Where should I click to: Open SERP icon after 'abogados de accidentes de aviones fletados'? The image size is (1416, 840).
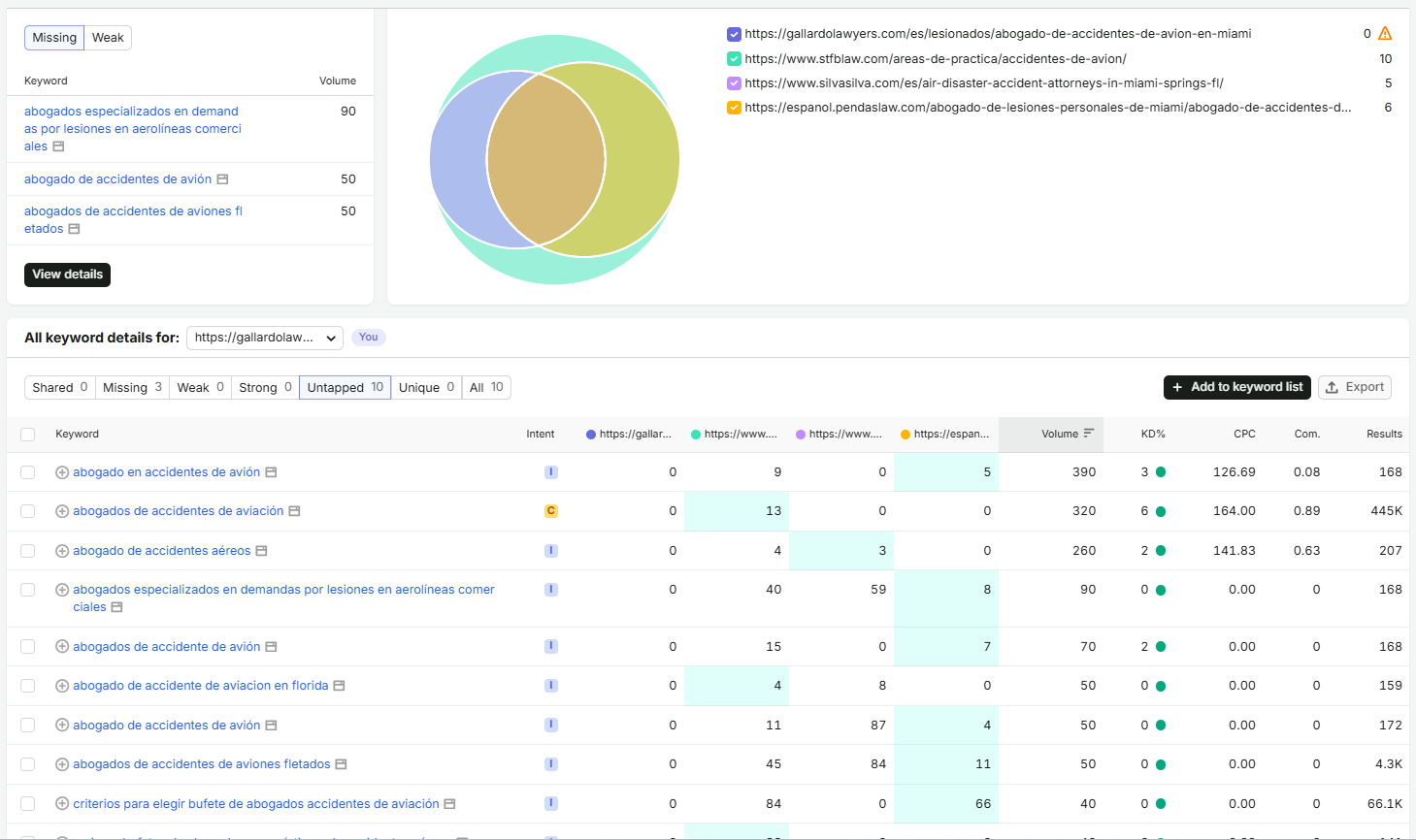click(342, 764)
